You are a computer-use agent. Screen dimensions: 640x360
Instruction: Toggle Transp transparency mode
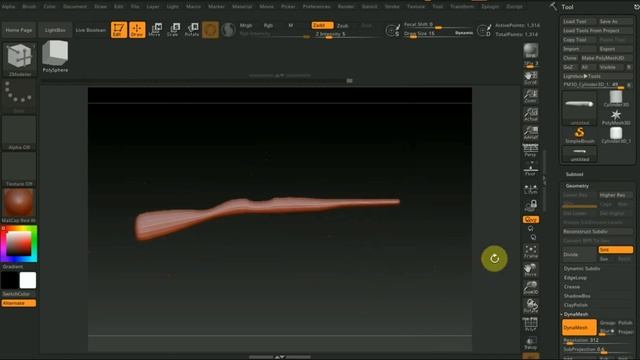click(531, 343)
